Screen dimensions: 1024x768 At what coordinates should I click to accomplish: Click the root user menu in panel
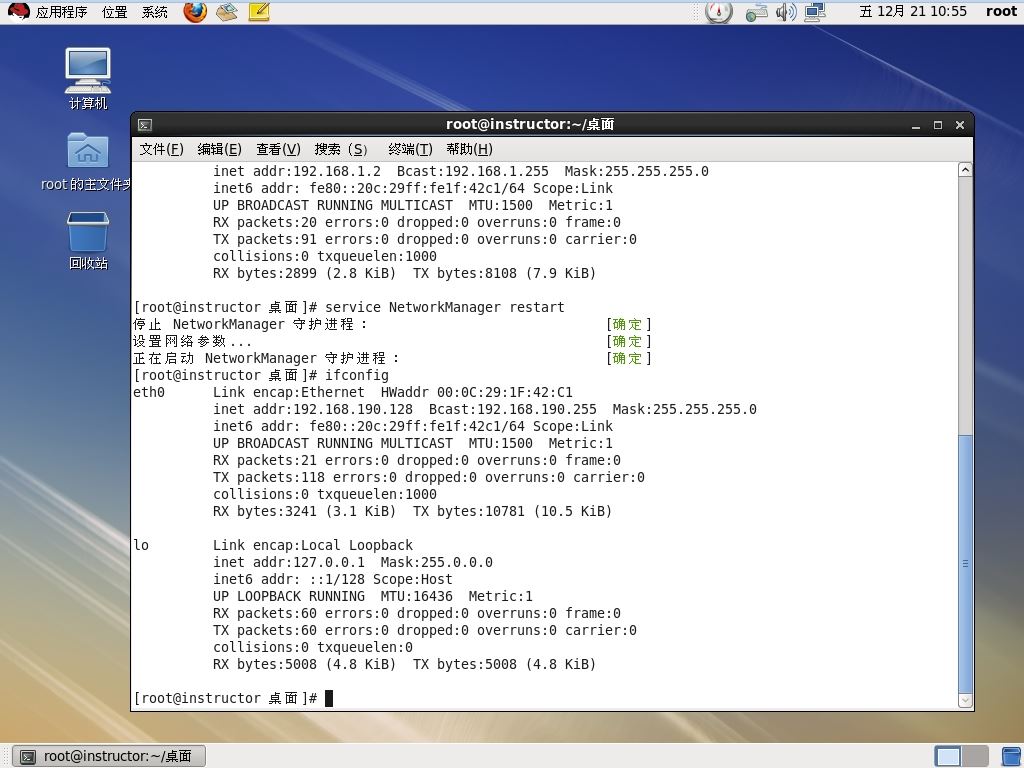[1001, 11]
